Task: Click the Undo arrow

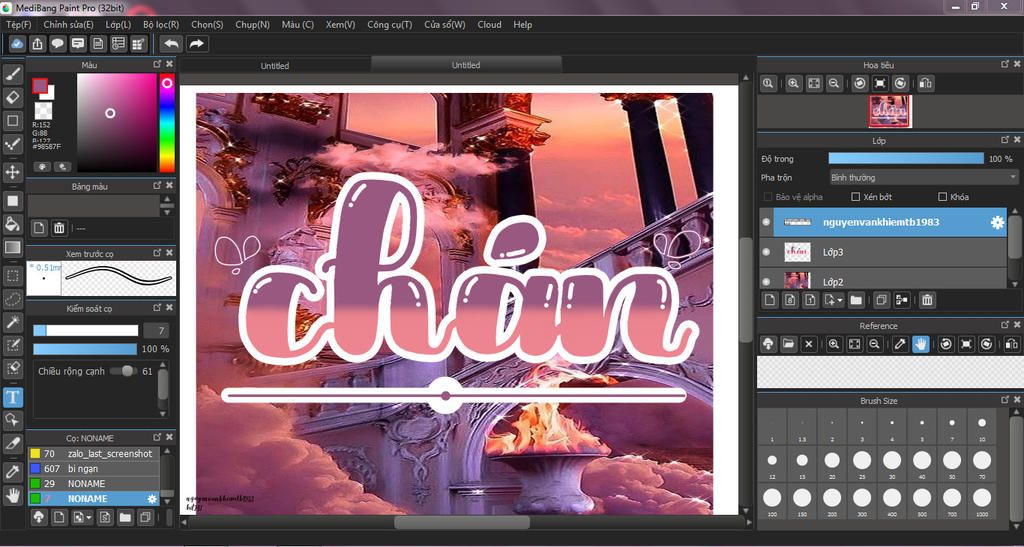Action: click(x=172, y=44)
